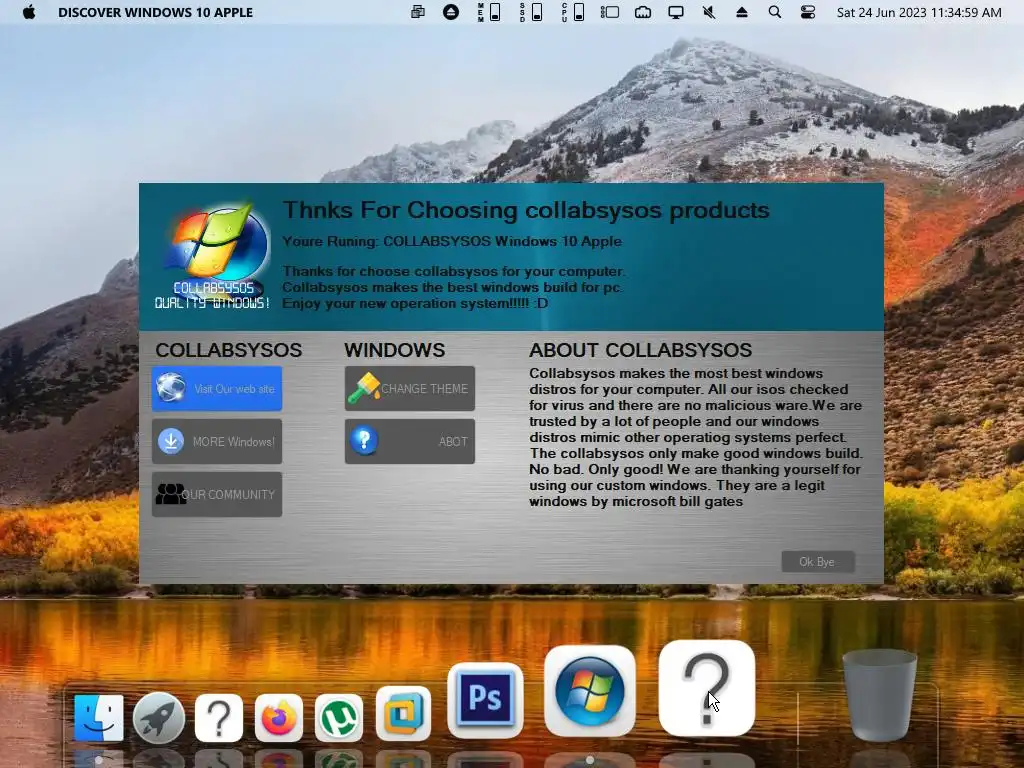This screenshot has height=768, width=1024.
Task: Click the small question mark dock icon beside Launchpad
Action: pos(219,718)
